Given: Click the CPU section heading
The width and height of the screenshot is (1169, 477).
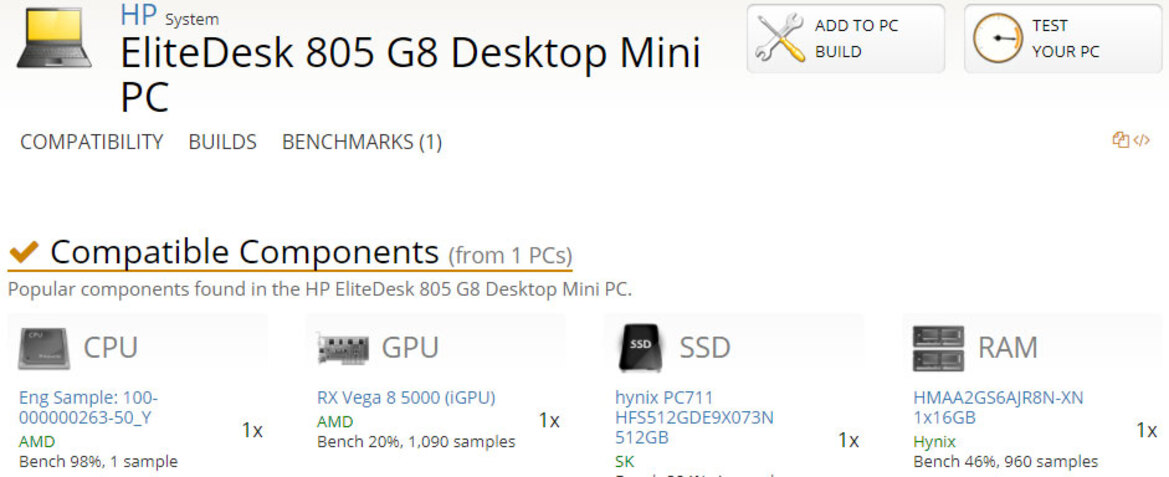Looking at the screenshot, I should (x=110, y=347).
